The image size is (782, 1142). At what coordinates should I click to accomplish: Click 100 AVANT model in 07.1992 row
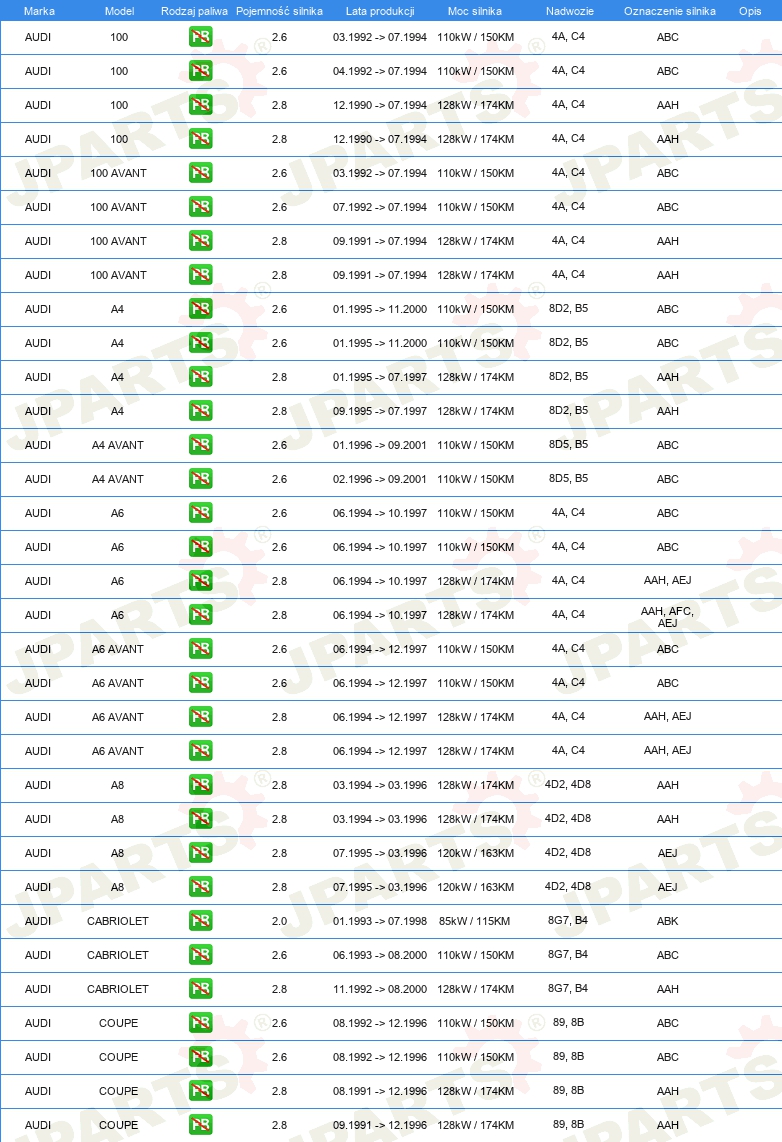coord(119,207)
